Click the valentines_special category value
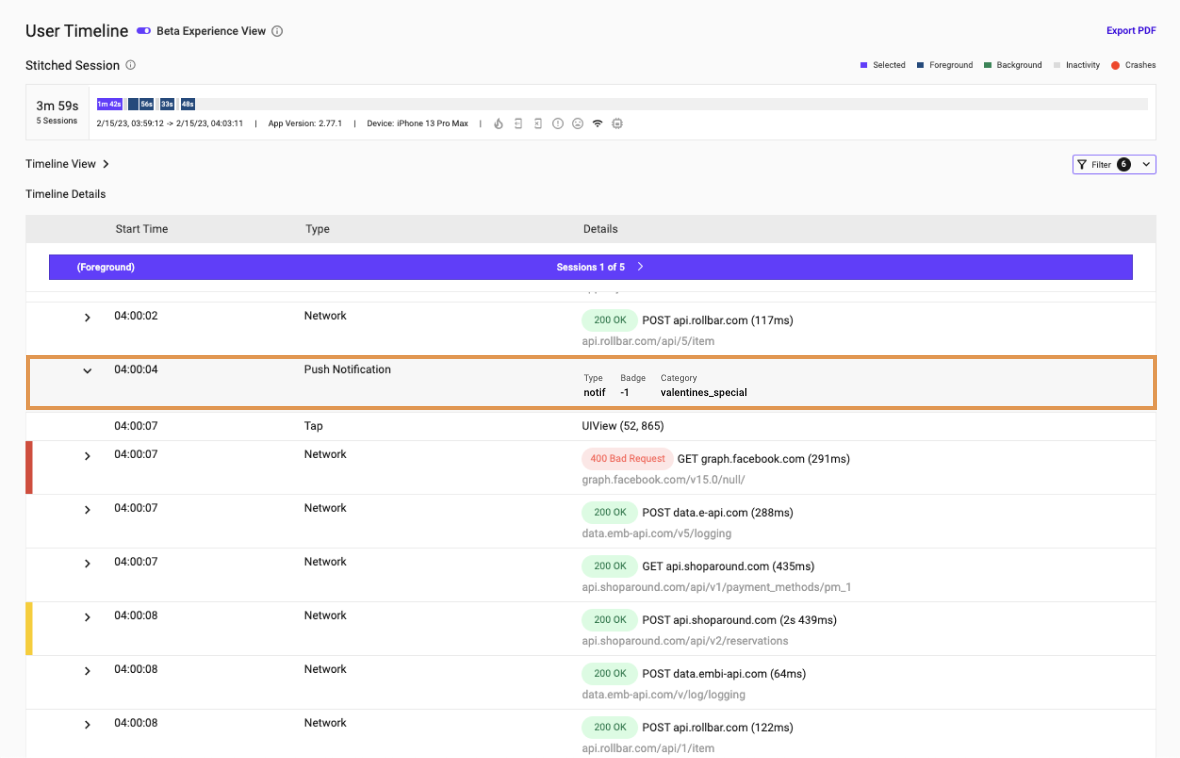 (x=704, y=392)
